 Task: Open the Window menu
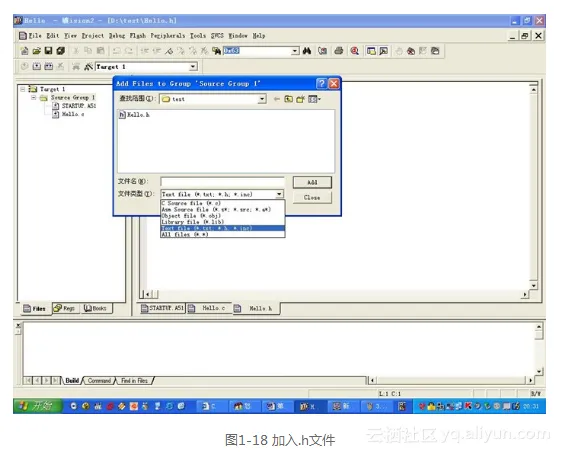(x=238, y=35)
